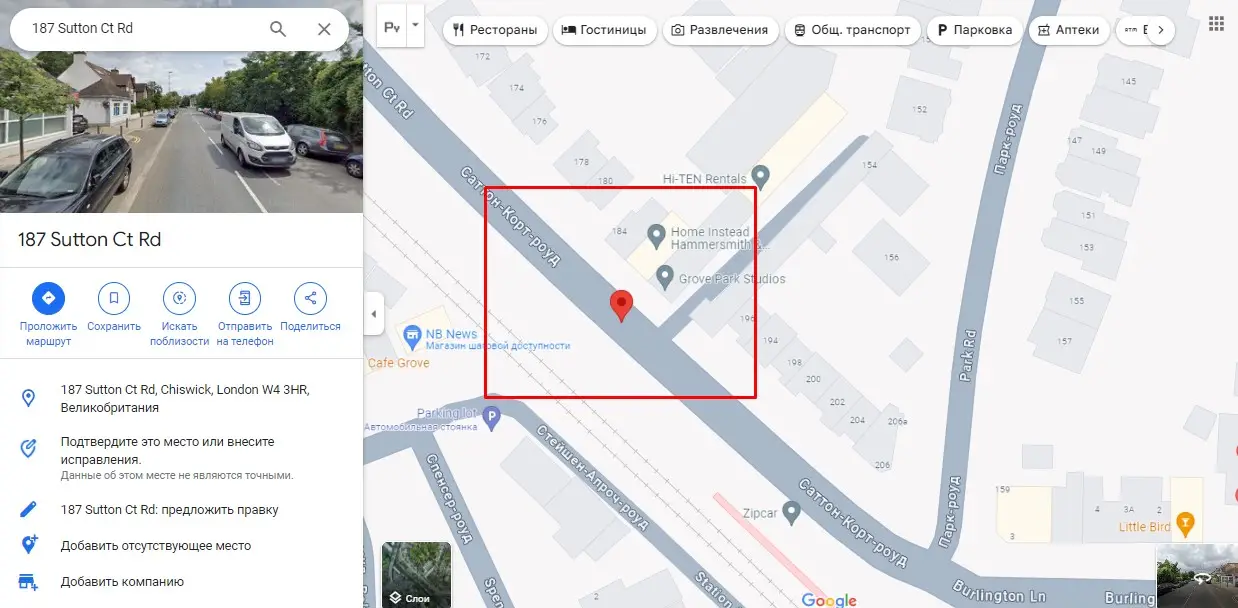Click the Искать поблизости icon
The height and width of the screenshot is (608, 1238).
(179, 297)
